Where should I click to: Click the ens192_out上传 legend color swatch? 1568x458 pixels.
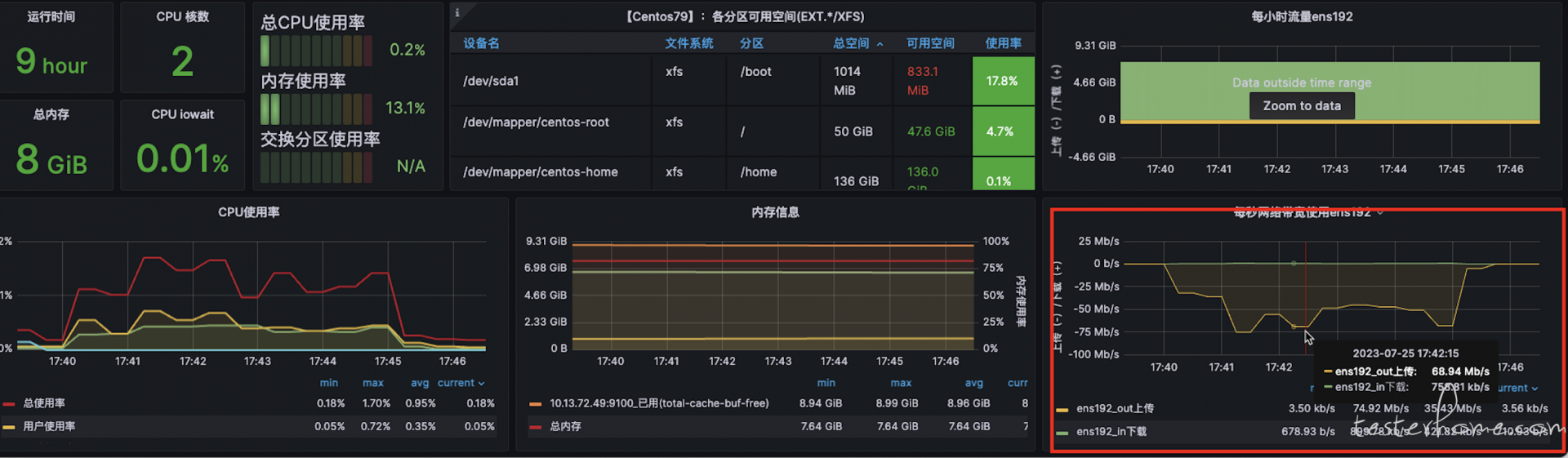click(1062, 409)
